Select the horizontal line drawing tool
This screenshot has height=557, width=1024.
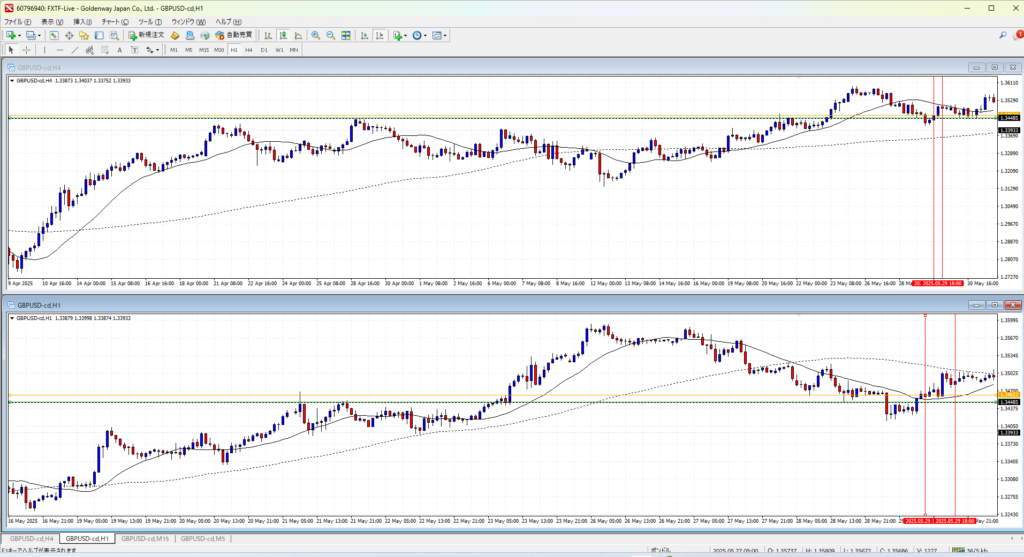61,49
